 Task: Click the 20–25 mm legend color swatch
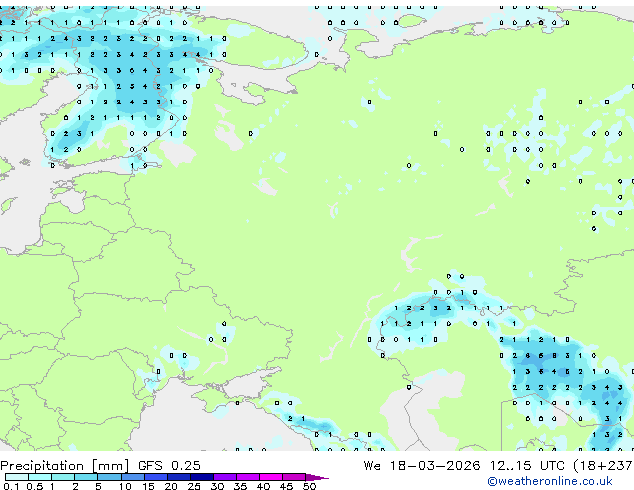pyautogui.click(x=179, y=477)
